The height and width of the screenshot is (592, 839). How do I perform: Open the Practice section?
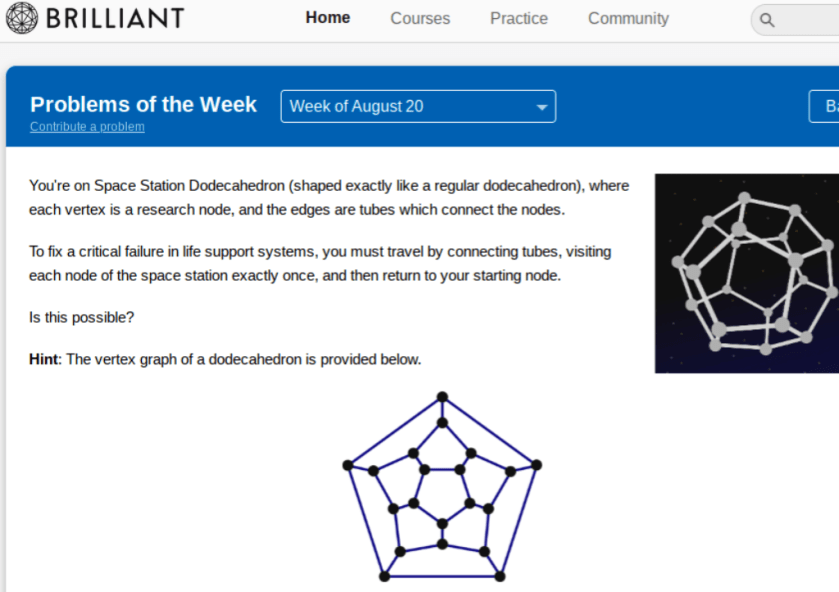(518, 18)
